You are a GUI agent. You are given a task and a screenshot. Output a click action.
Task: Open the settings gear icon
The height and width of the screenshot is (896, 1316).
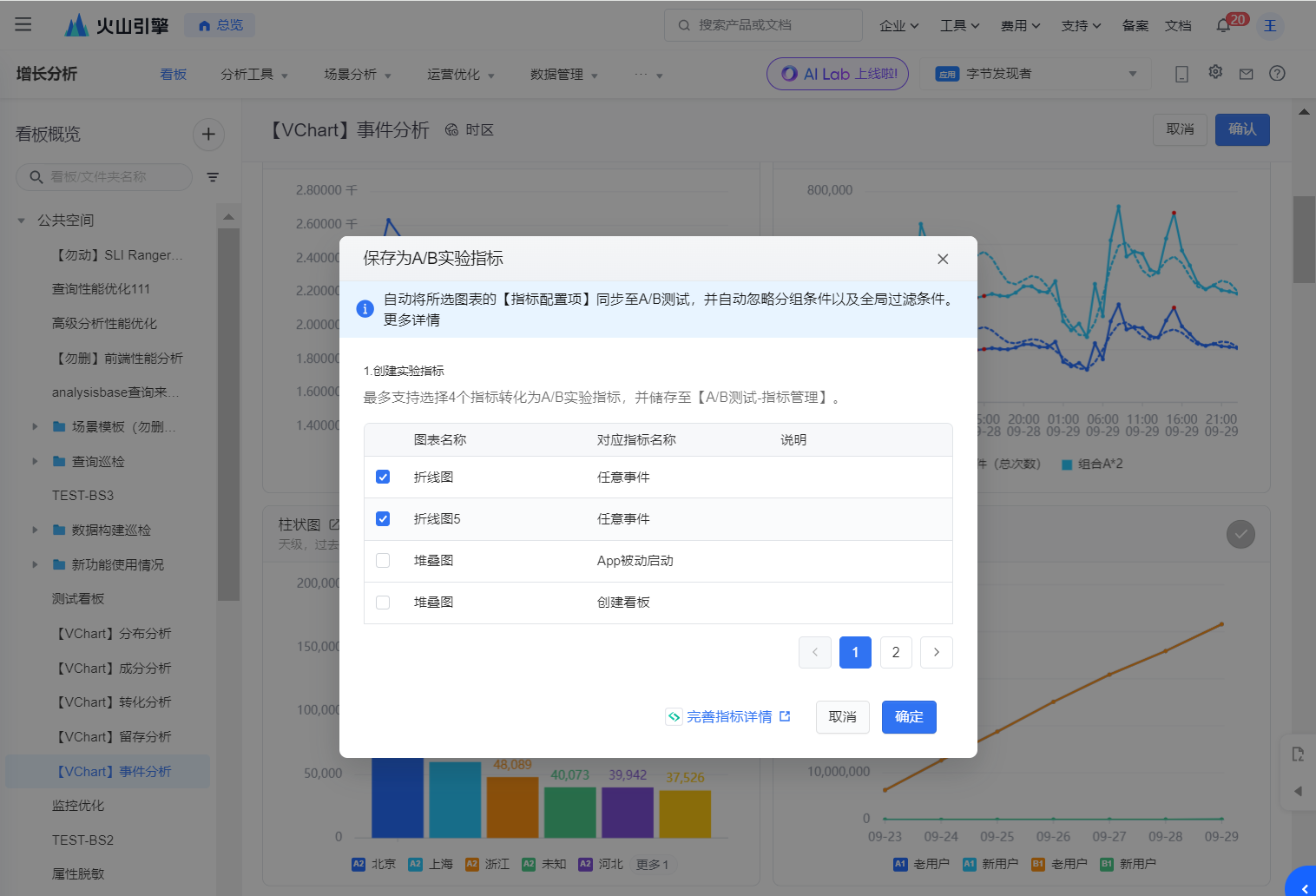coord(1215,72)
